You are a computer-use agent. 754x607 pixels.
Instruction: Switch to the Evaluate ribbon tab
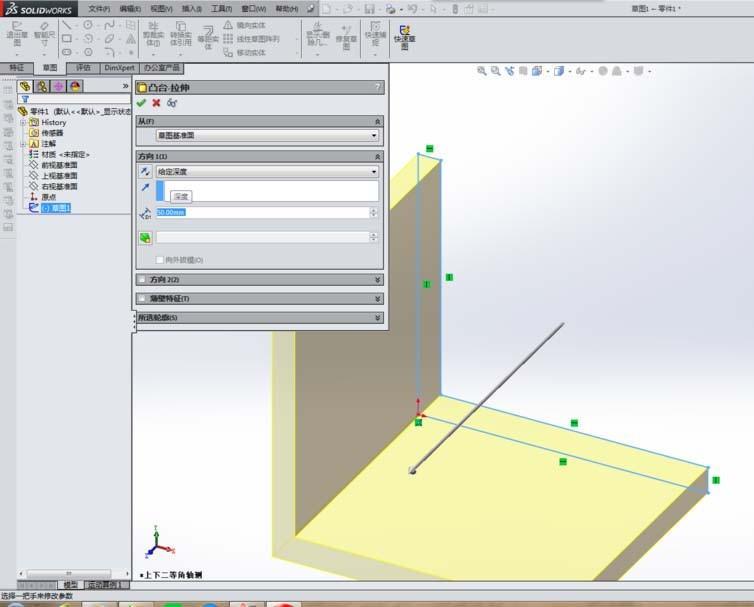click(83, 68)
